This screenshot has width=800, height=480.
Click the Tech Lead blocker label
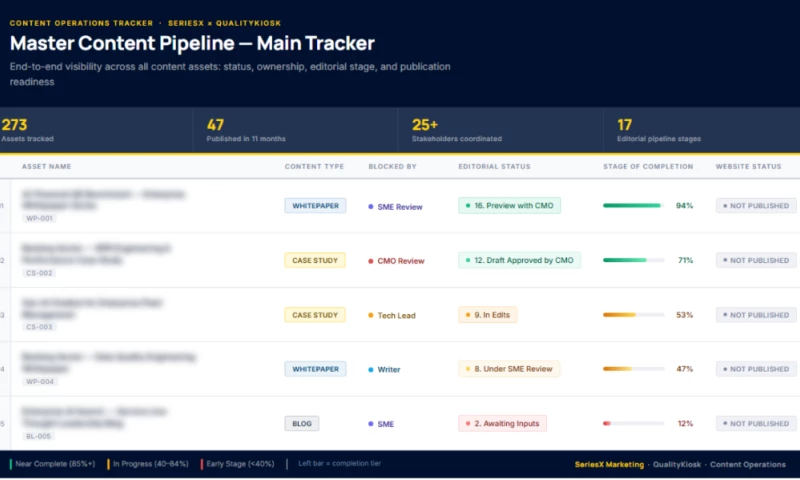[392, 315]
